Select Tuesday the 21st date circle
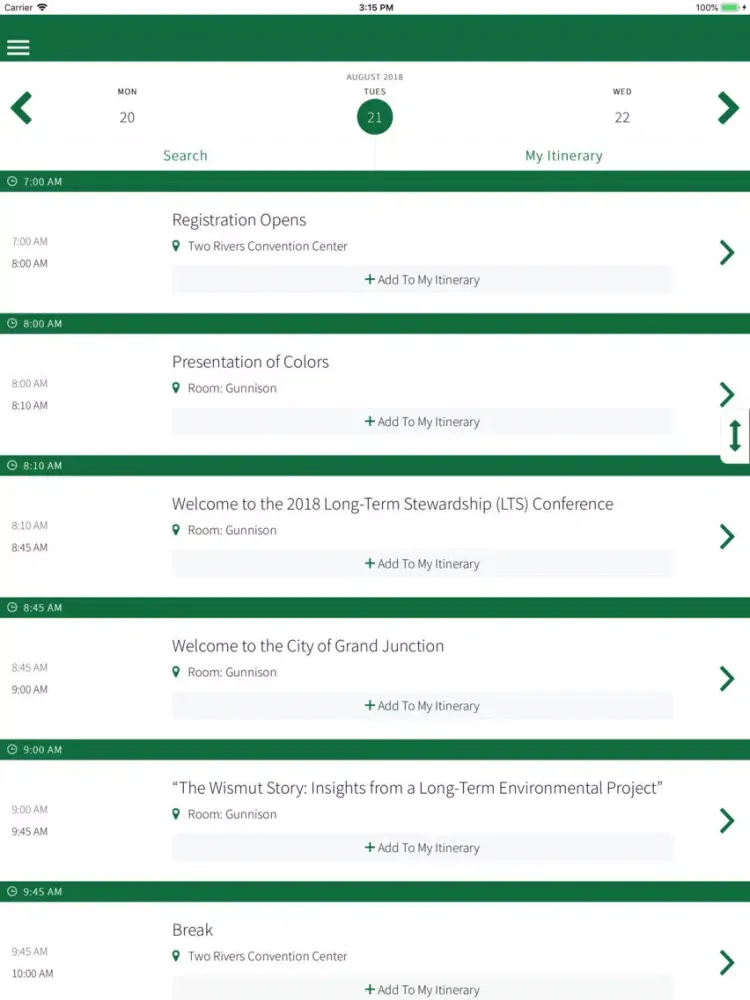 click(375, 116)
